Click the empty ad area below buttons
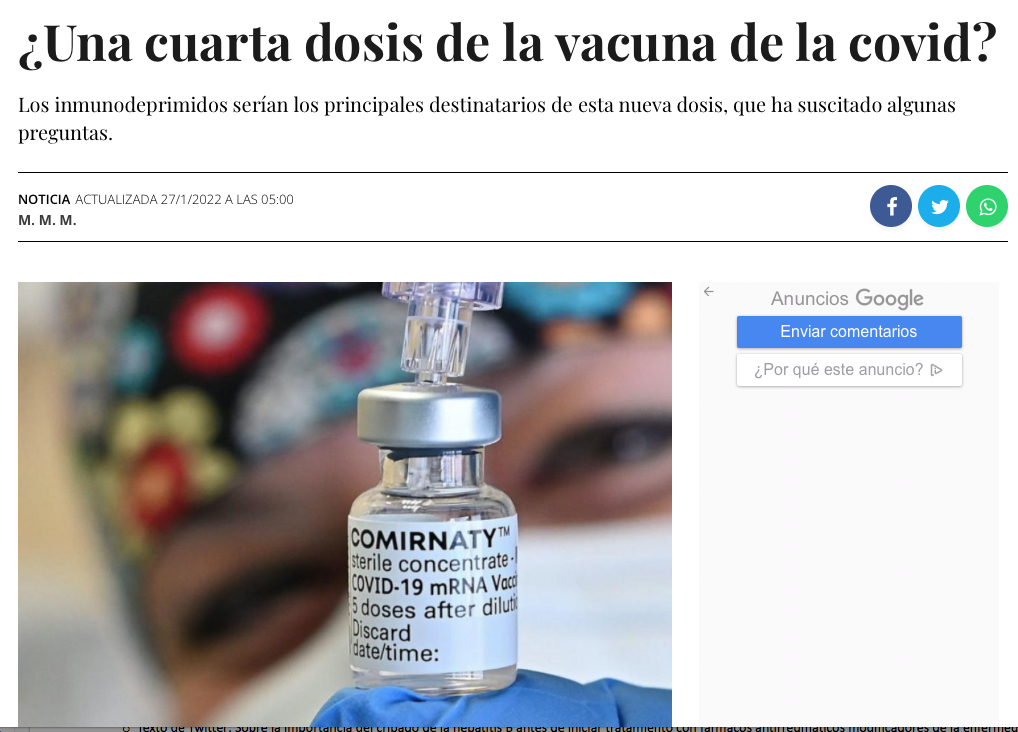1018x732 pixels. pyautogui.click(x=849, y=559)
